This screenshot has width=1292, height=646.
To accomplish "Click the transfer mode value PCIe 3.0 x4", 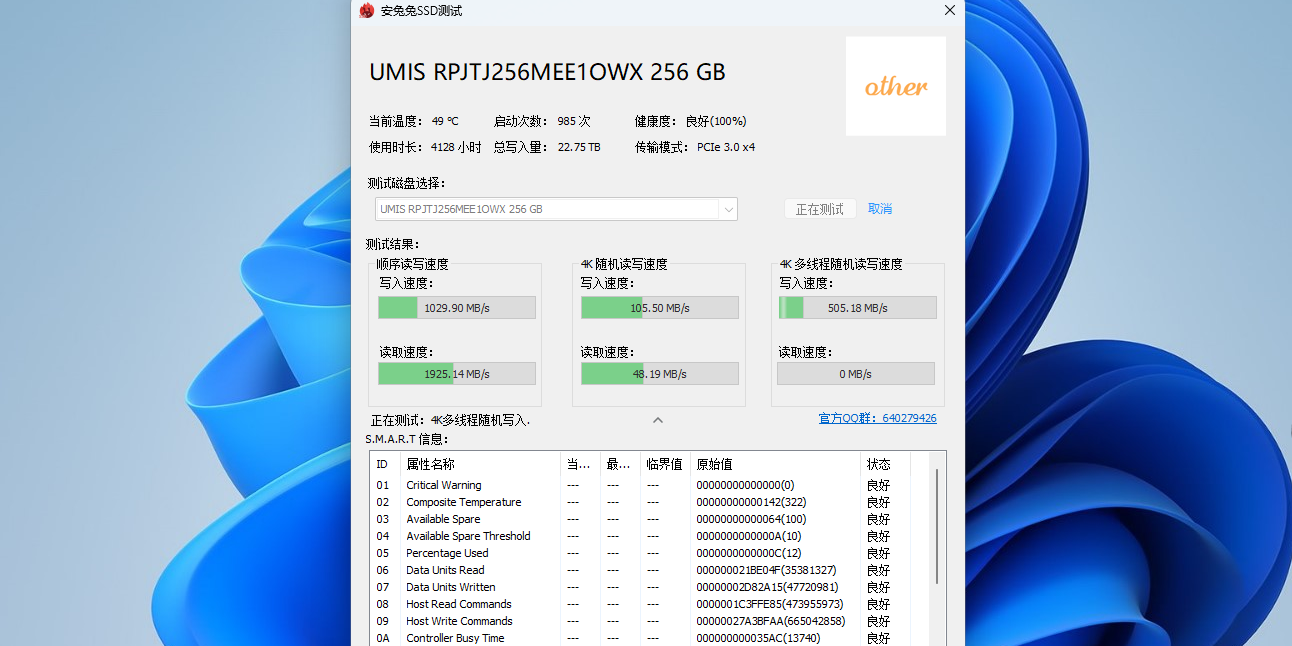I will [x=726, y=147].
